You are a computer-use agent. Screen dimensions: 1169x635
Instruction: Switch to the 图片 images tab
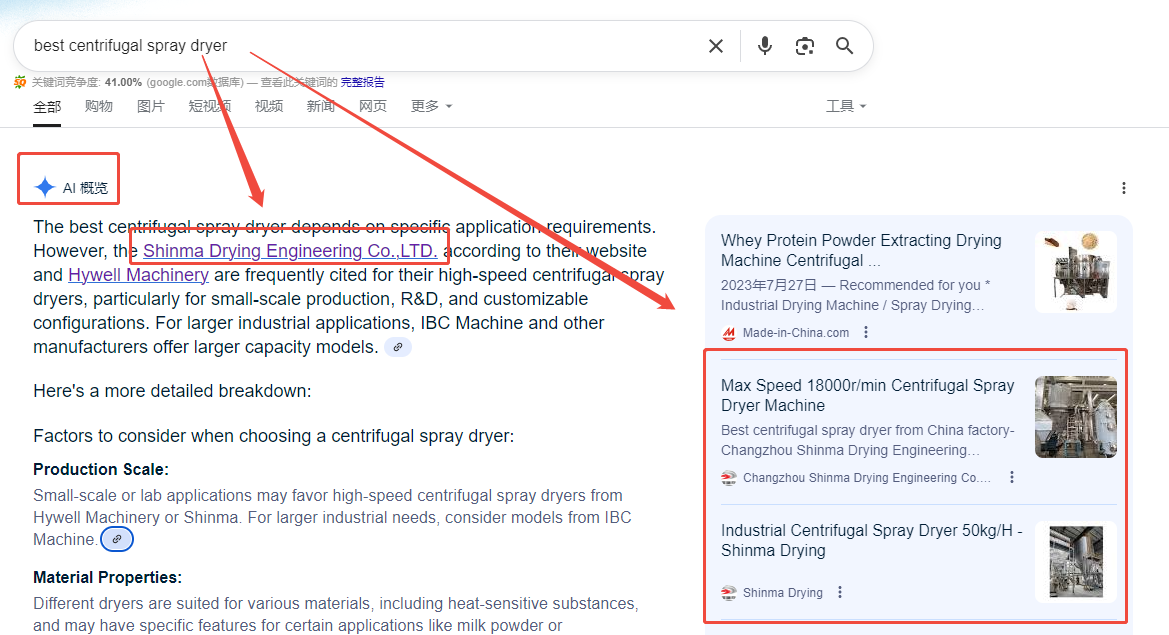[150, 106]
